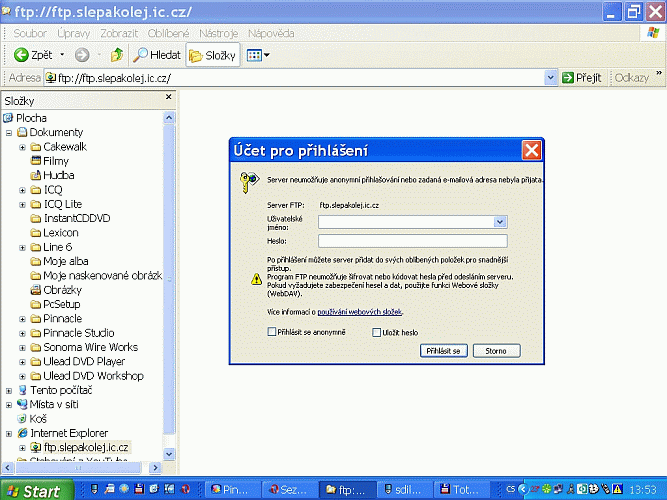Toggle the Složky folders panel button
Screen dimensions: 667x500
click(212, 55)
